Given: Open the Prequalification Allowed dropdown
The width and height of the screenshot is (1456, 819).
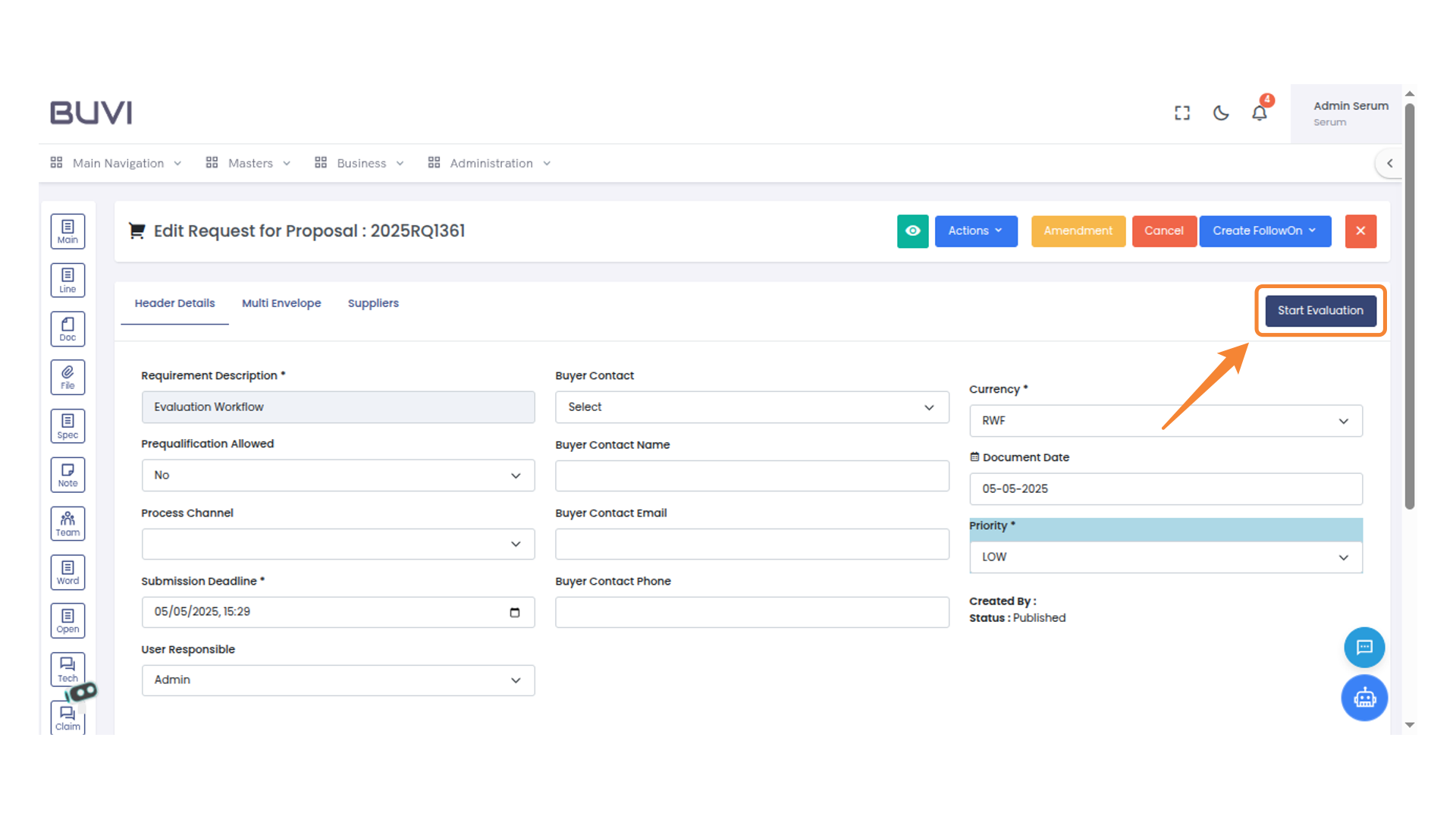Looking at the screenshot, I should tap(337, 475).
